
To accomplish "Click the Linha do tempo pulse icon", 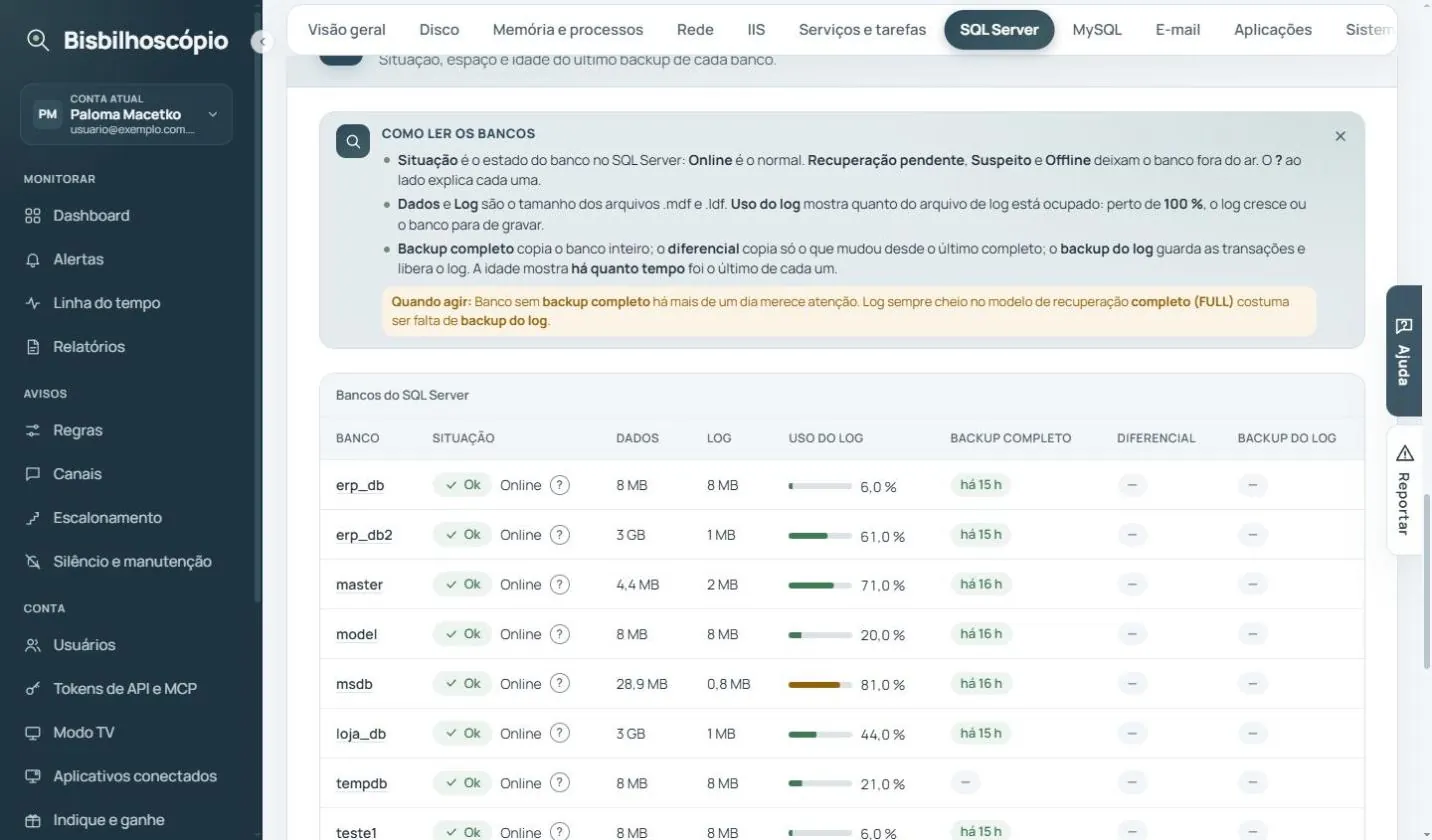I will click(x=33, y=303).
